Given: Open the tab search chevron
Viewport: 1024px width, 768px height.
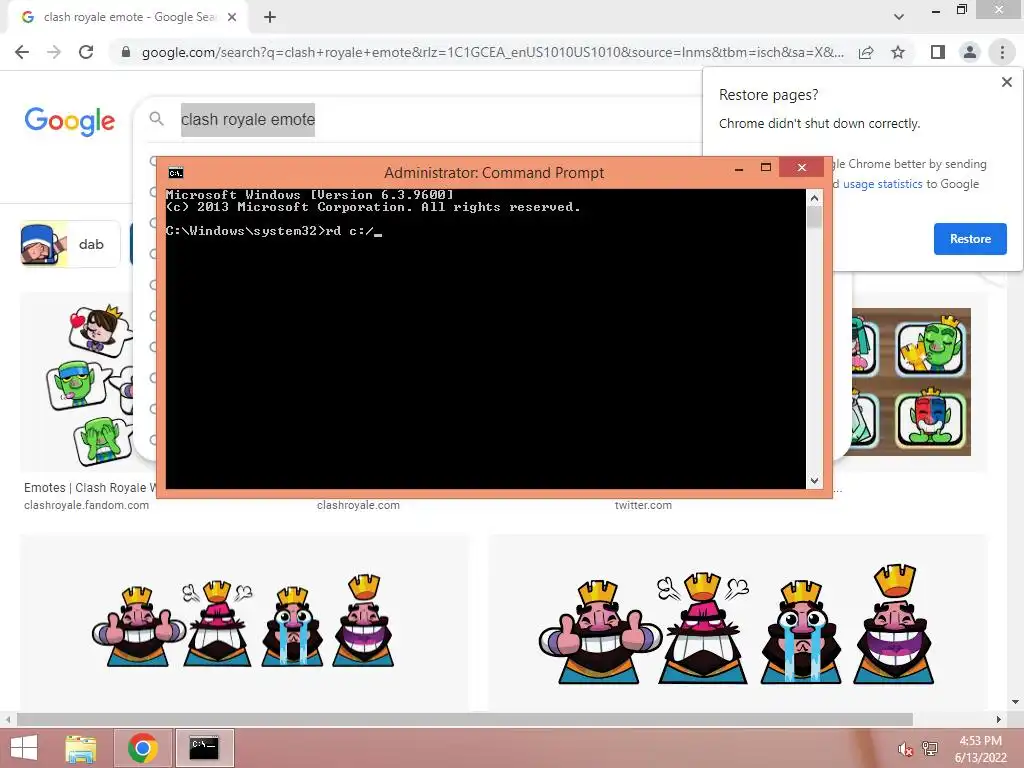Looking at the screenshot, I should (x=899, y=17).
